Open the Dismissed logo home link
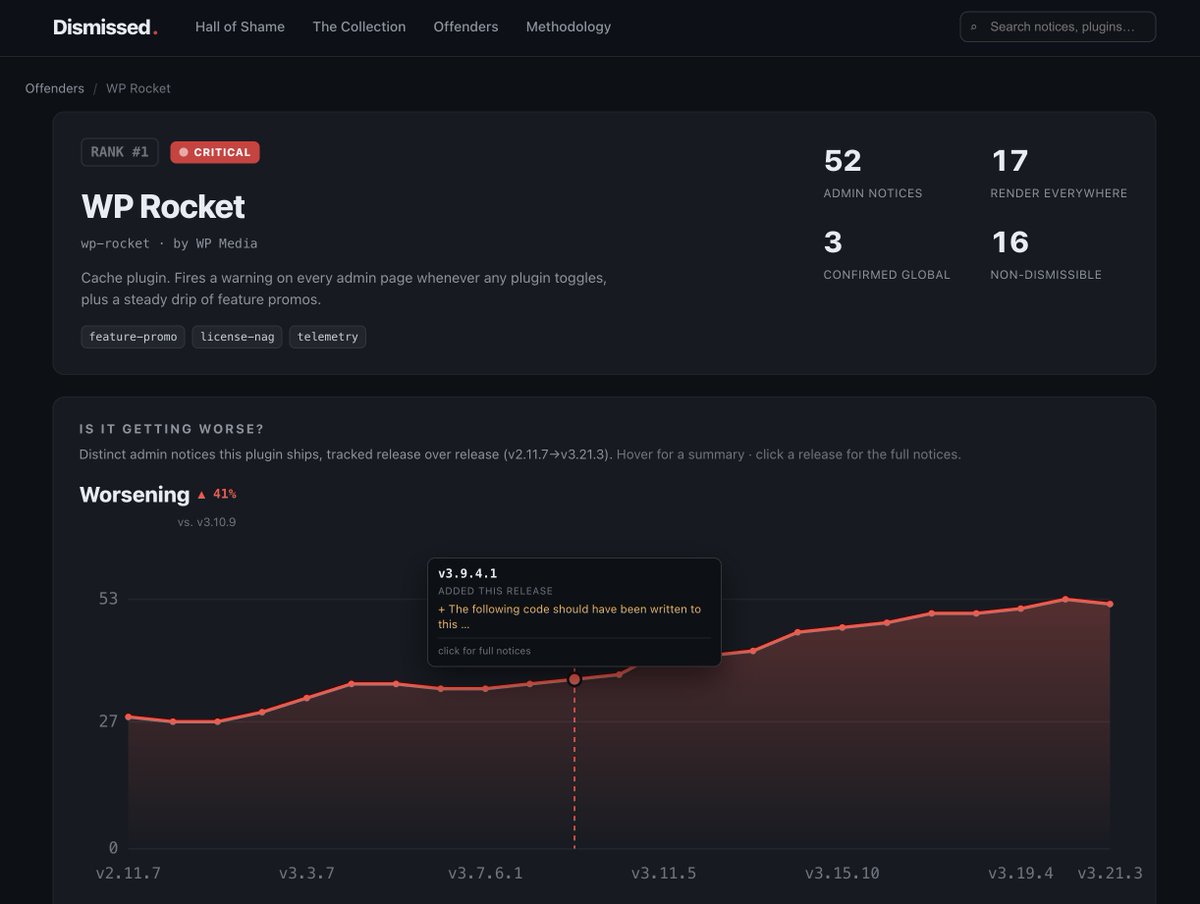1200x904 pixels. (x=105, y=27)
